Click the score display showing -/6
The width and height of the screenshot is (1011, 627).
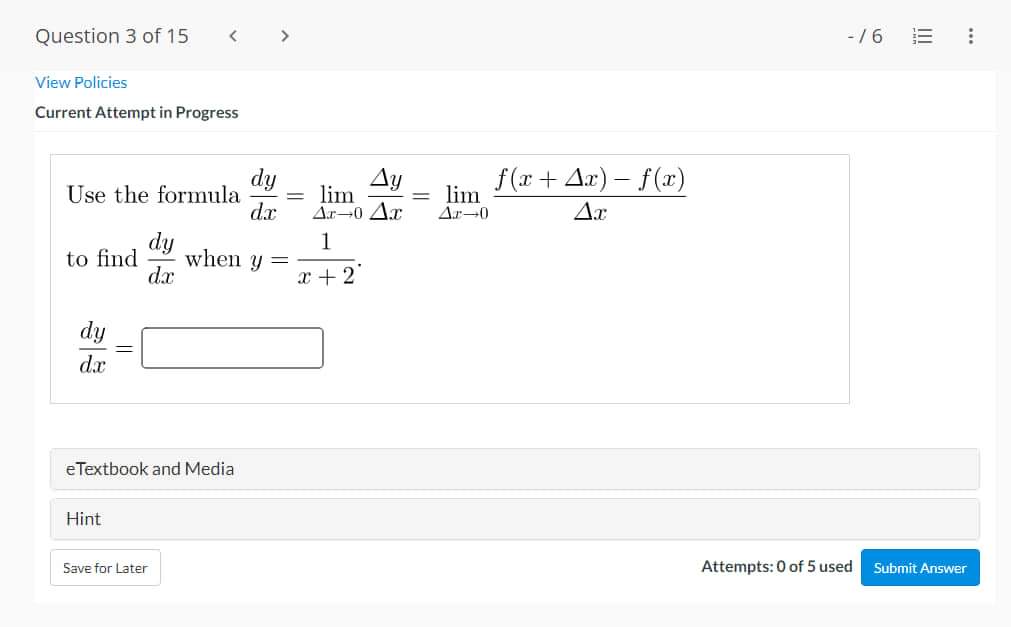[x=866, y=36]
